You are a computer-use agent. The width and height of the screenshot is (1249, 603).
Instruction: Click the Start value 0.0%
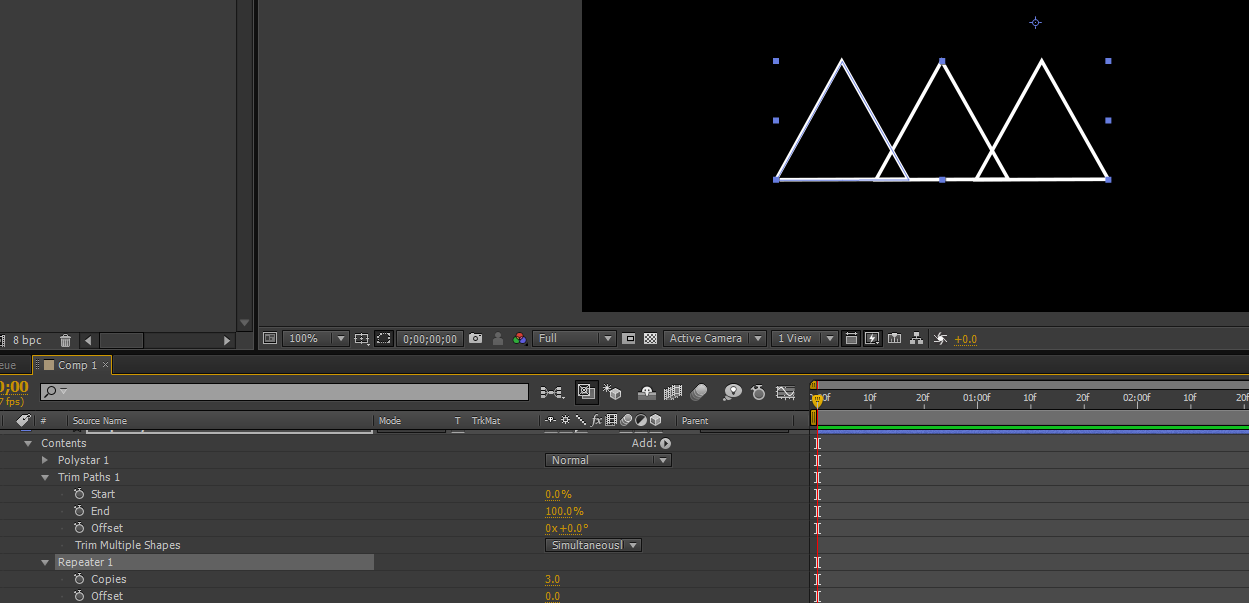(x=558, y=494)
